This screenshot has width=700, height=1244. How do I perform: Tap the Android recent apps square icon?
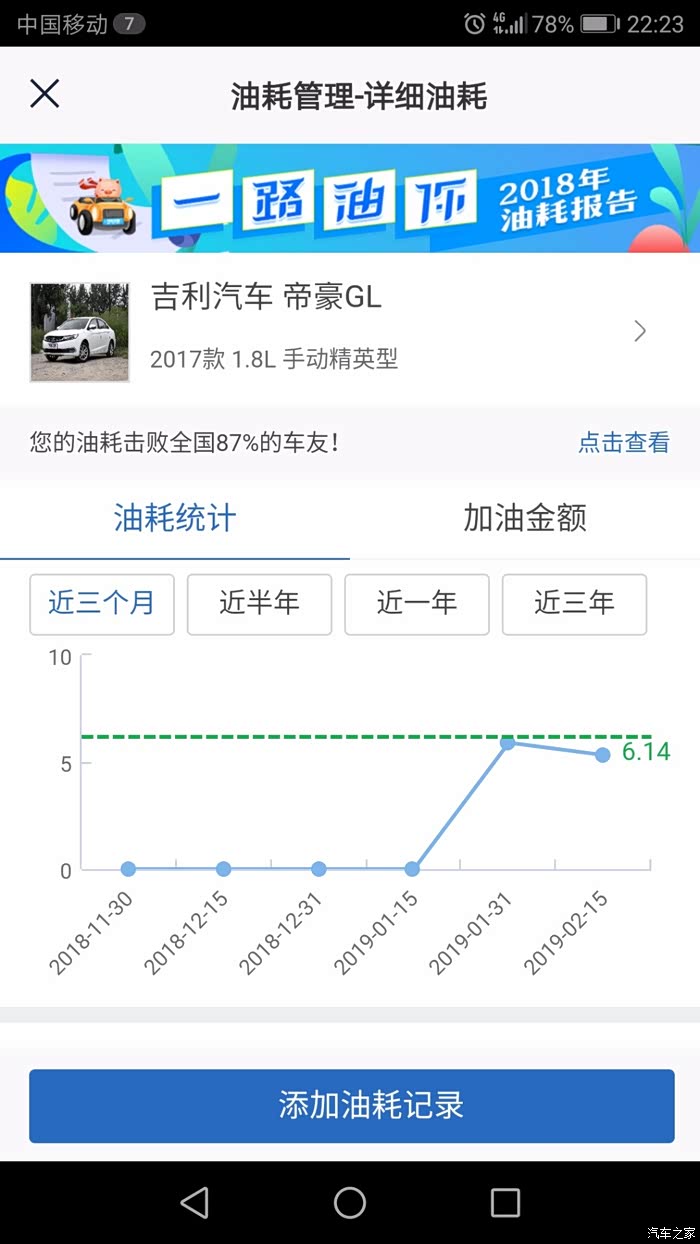(505, 1202)
